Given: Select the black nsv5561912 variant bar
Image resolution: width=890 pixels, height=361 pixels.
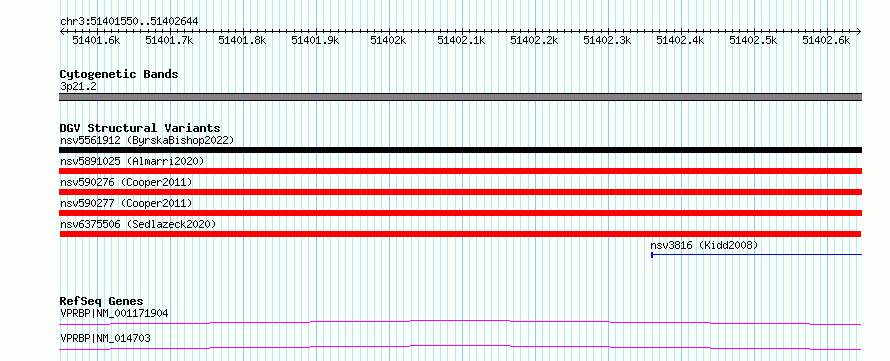Looking at the screenshot, I should click(461, 150).
